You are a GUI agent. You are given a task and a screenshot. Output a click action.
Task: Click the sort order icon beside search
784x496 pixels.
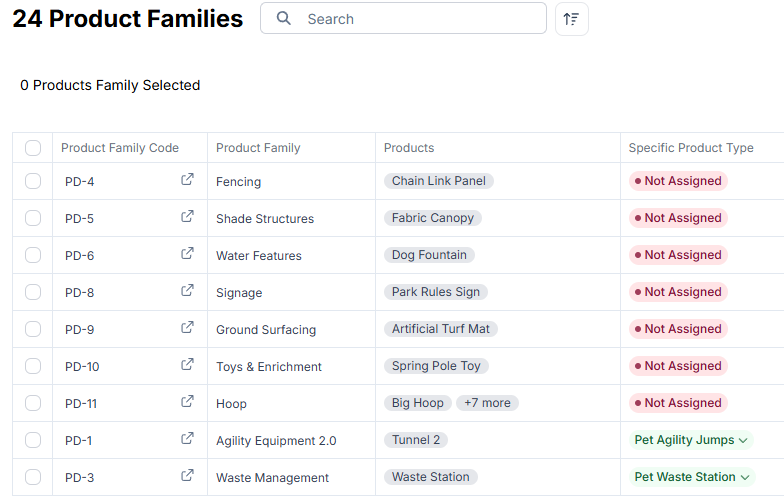(x=572, y=19)
